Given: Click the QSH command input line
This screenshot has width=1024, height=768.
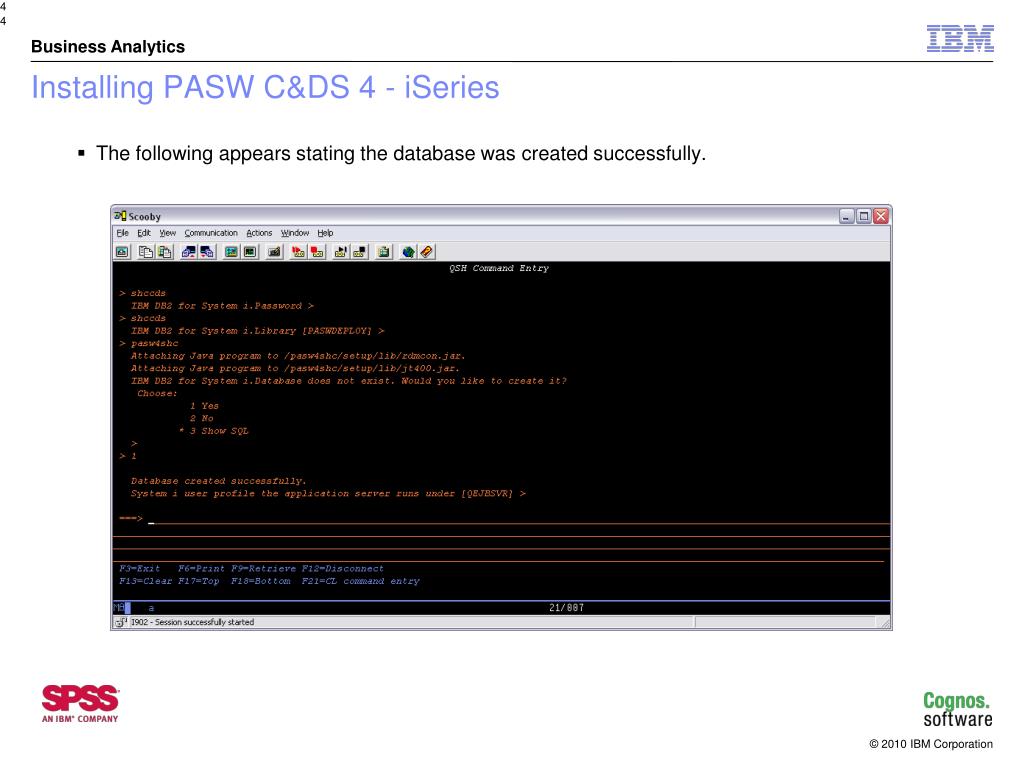Looking at the screenshot, I should coord(519,519).
